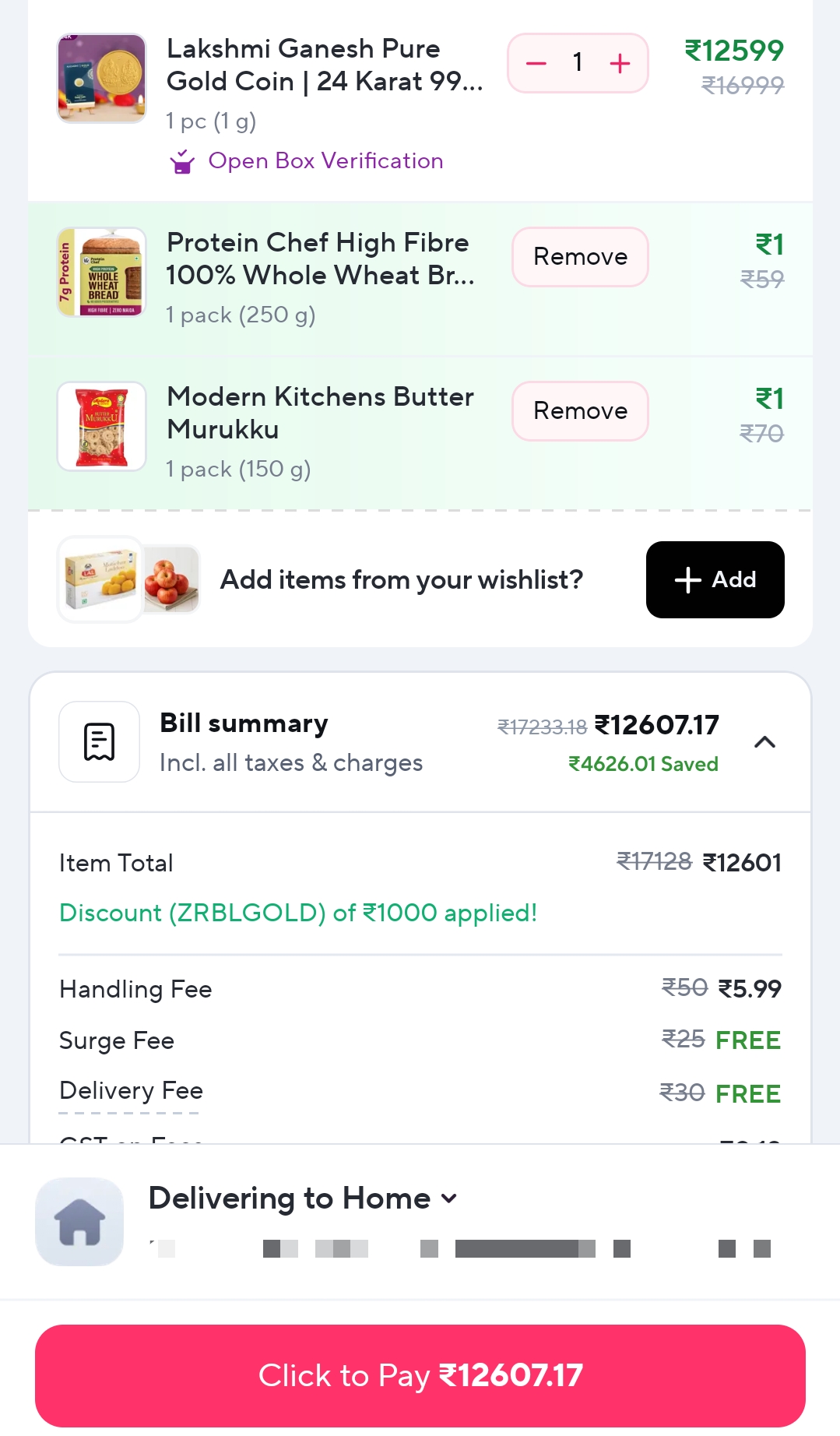Collapse the Bill summary section
The image size is (840, 1436).
pyautogui.click(x=764, y=742)
